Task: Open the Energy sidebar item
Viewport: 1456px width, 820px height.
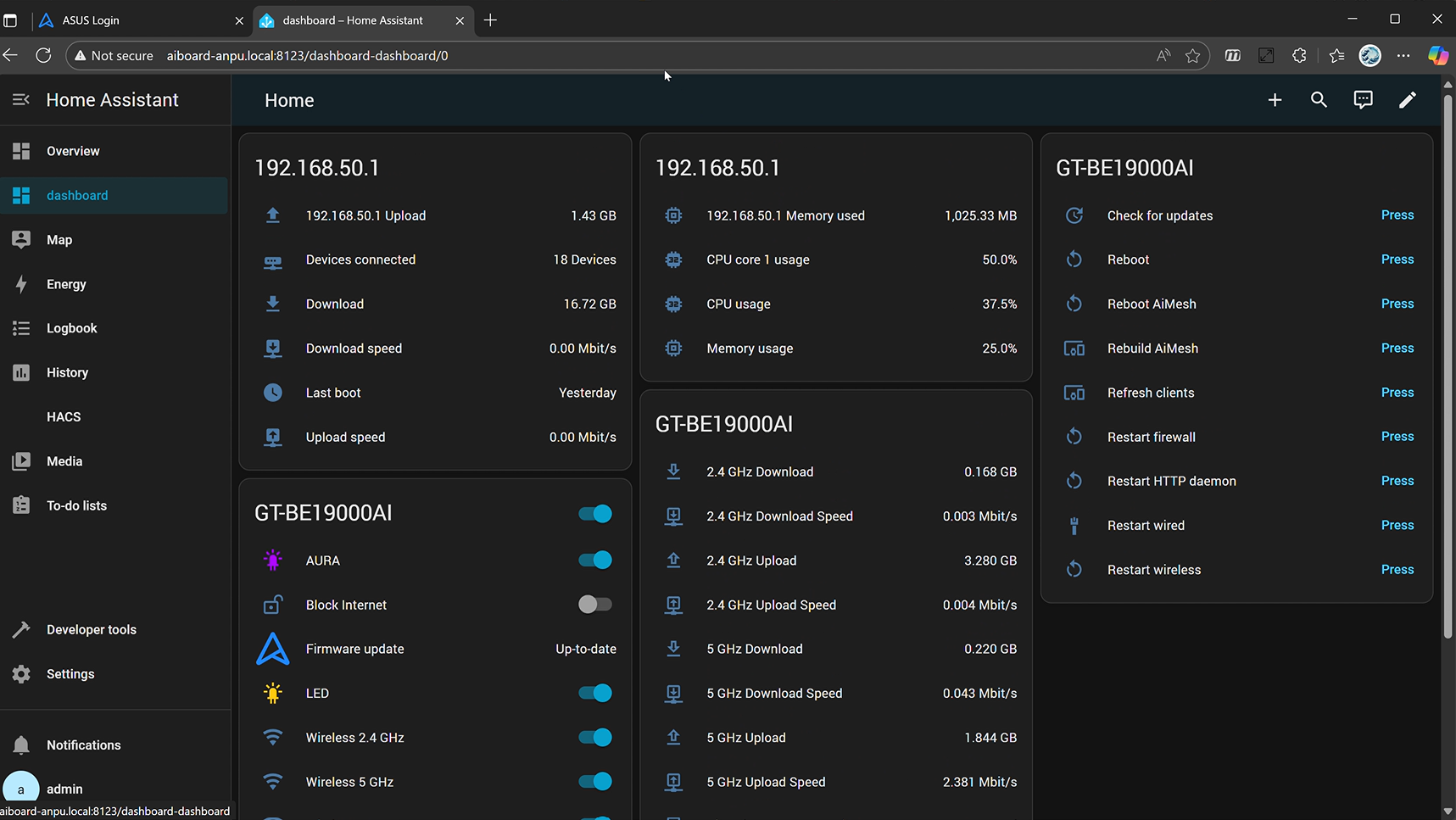Action: coord(66,284)
